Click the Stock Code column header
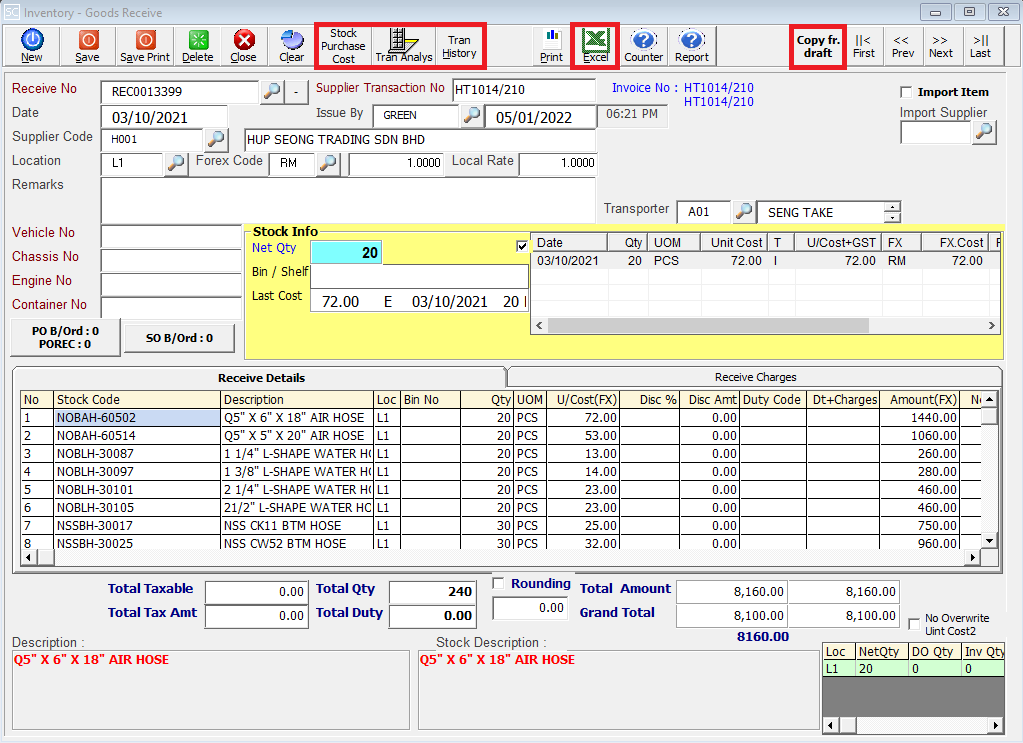This screenshot has height=743, width=1023. click(137, 399)
